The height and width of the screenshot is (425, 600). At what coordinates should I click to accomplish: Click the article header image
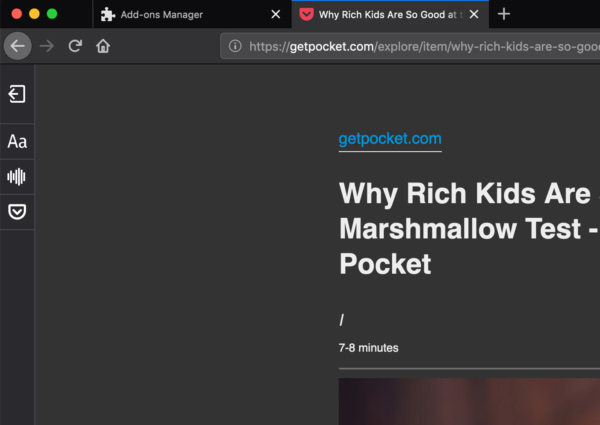tap(468, 400)
